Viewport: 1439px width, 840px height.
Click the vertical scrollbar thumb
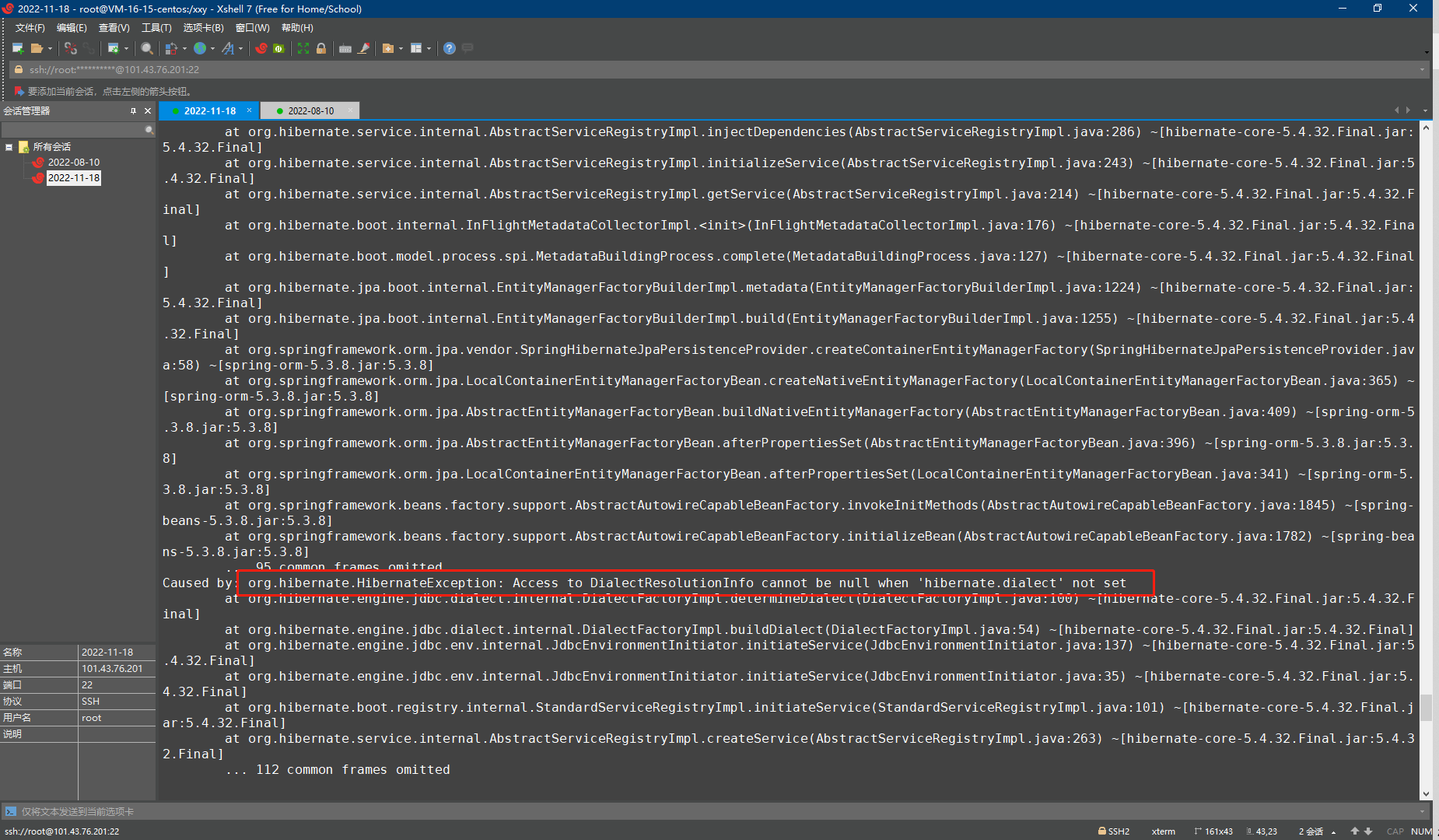[1426, 708]
